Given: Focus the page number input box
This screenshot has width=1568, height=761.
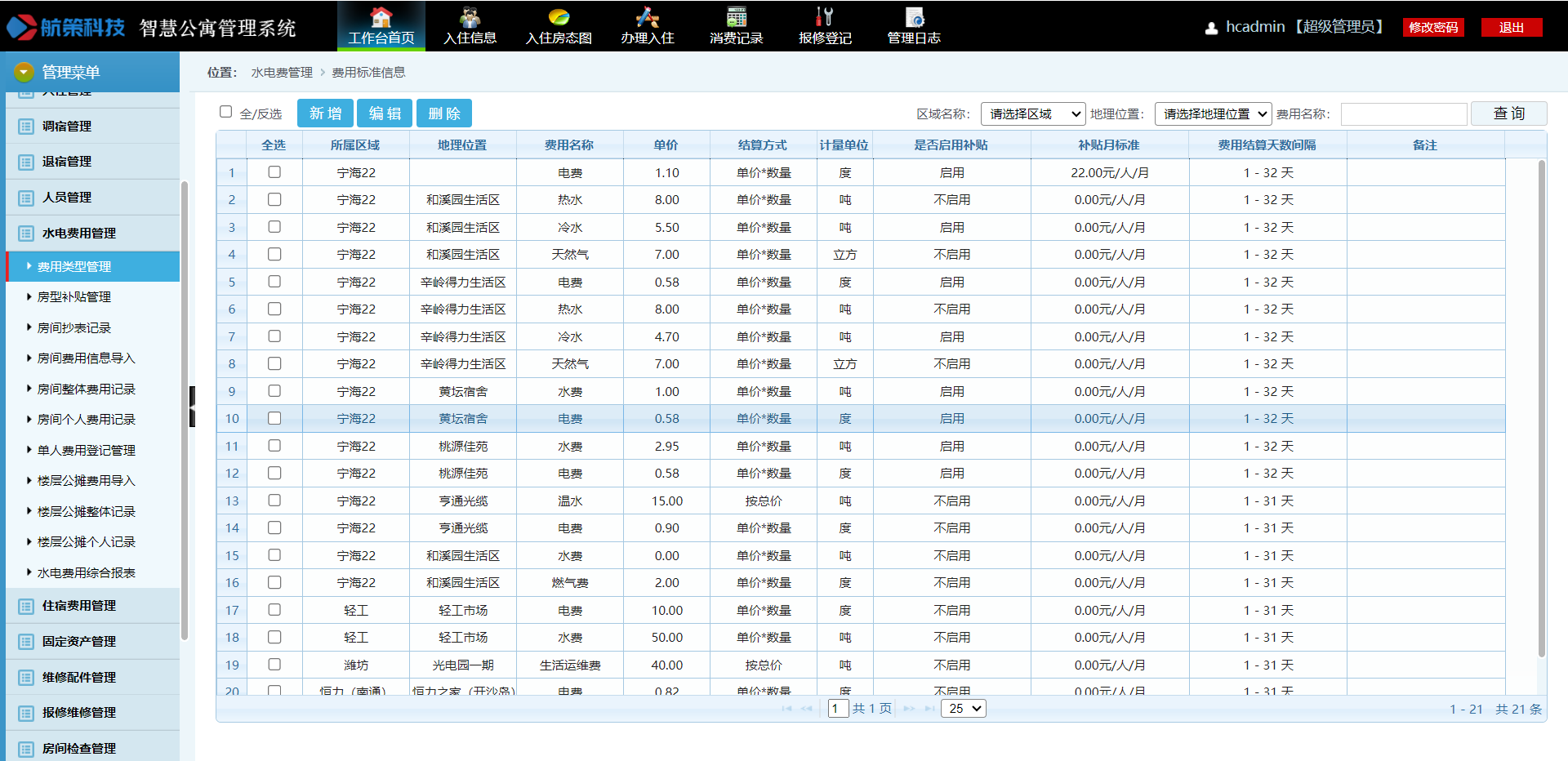Looking at the screenshot, I should coord(838,709).
